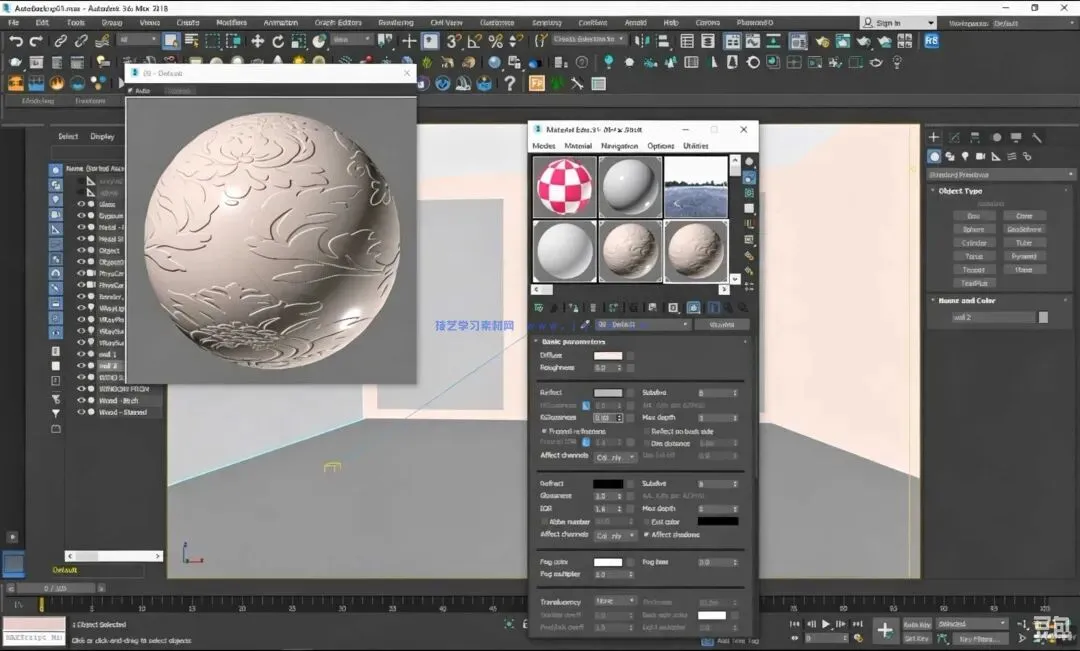This screenshot has height=651, width=1080.
Task: Open the Utilities menu in Material Editor
Action: 695,146
